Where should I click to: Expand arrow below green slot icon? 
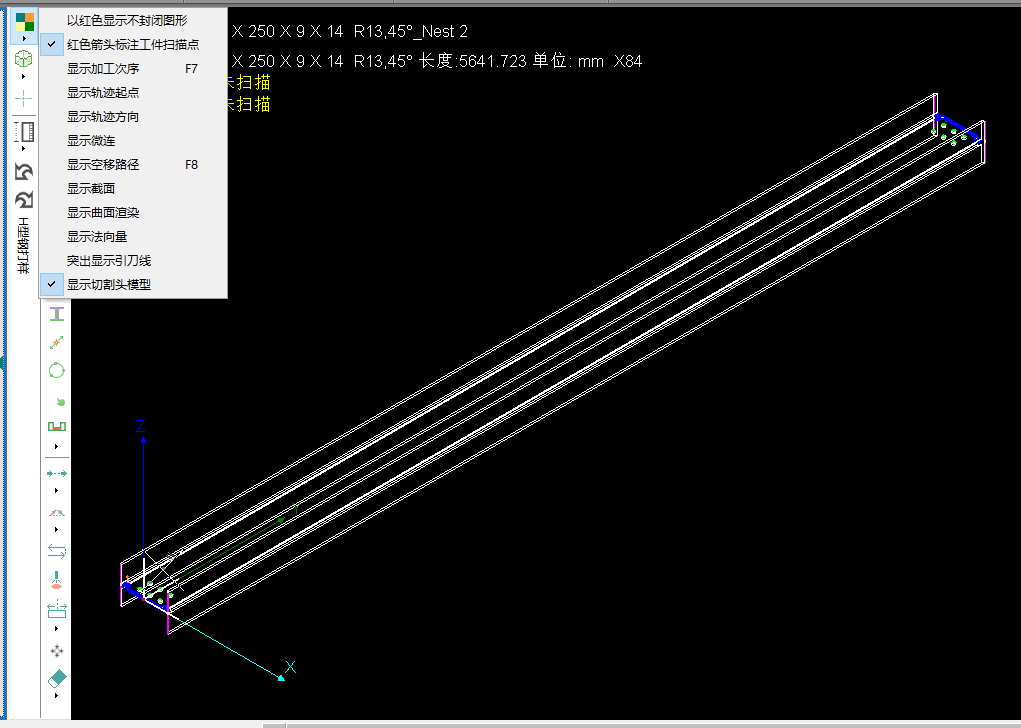pyautogui.click(x=57, y=447)
